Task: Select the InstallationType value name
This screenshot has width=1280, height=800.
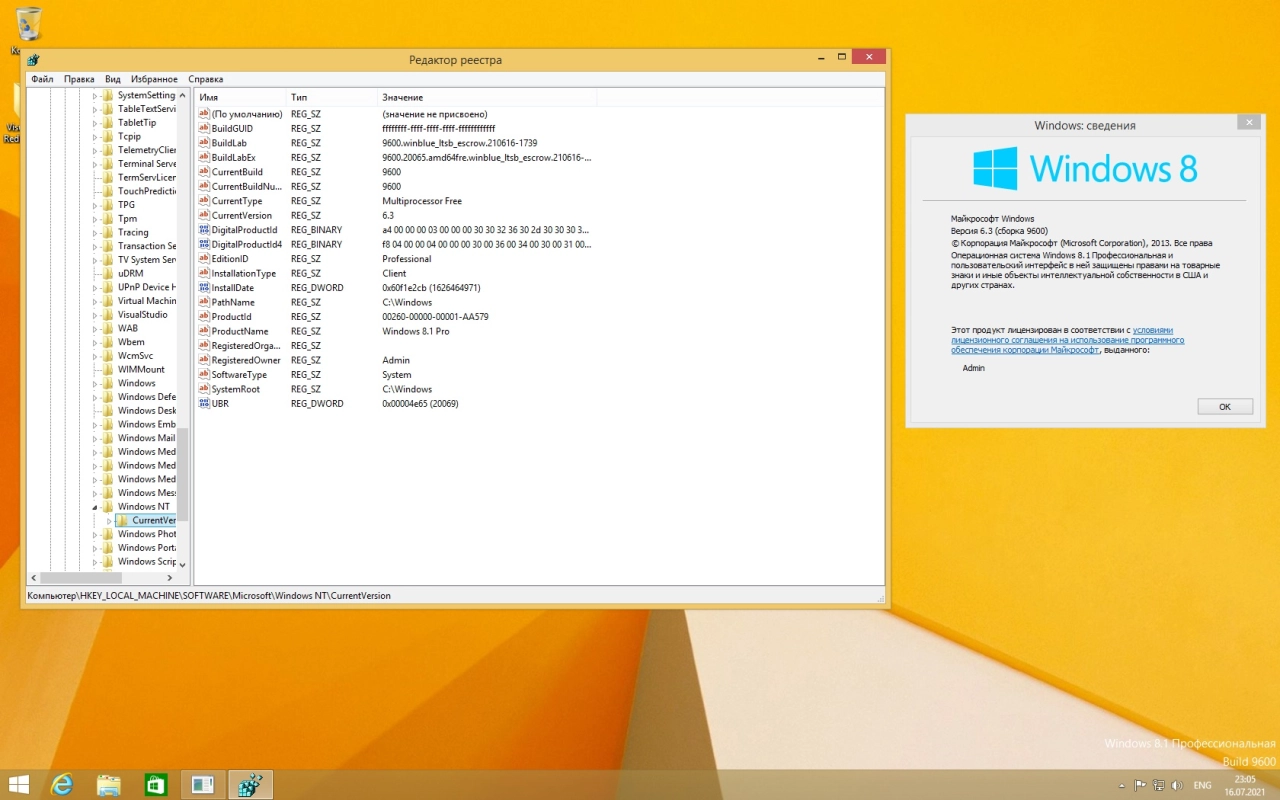Action: (243, 273)
